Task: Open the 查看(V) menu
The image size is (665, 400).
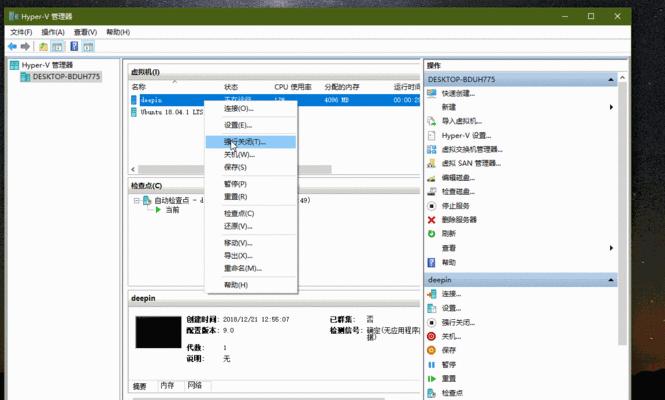Action: [85, 32]
